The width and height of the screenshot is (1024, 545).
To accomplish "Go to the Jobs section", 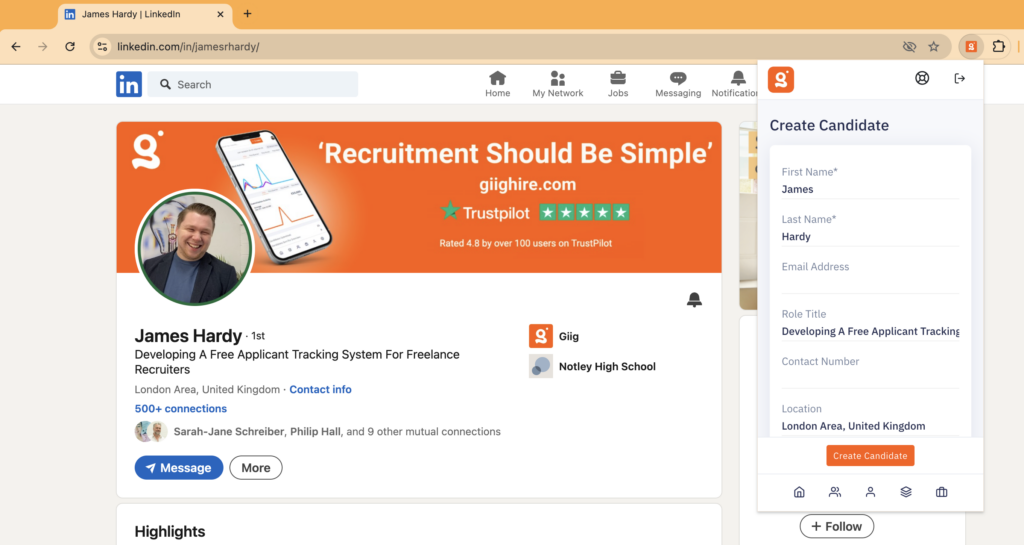I will click(618, 84).
